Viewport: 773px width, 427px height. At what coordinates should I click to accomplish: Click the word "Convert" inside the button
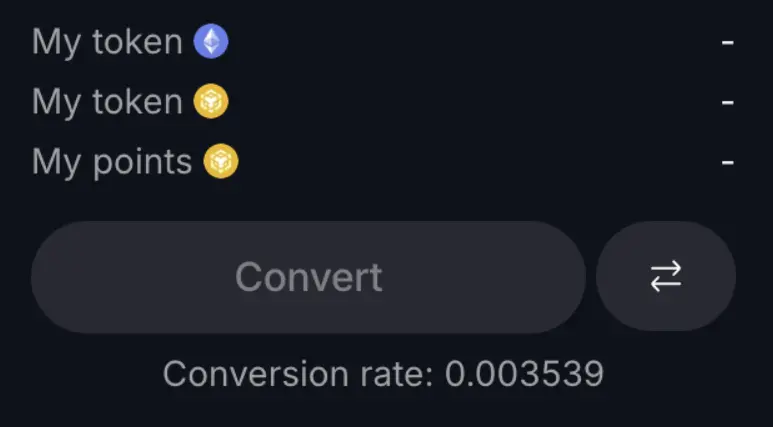(x=308, y=277)
